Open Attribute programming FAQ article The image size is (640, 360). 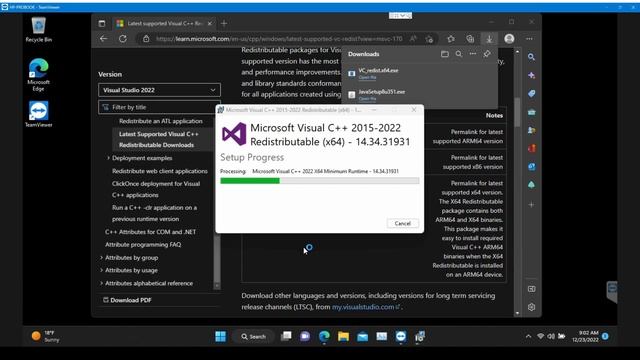pos(143,244)
